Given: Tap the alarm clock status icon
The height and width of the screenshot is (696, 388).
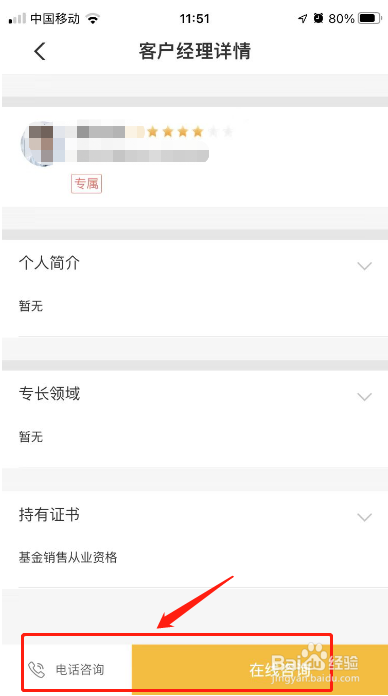Looking at the screenshot, I should pos(318,18).
